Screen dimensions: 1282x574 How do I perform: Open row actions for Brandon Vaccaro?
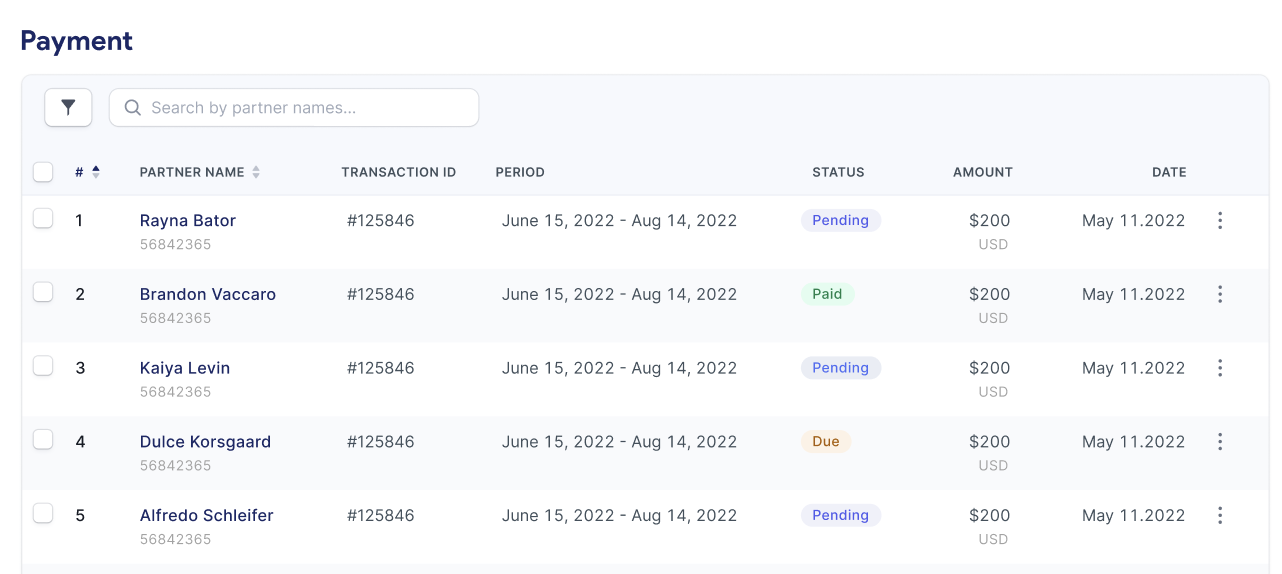point(1219,295)
